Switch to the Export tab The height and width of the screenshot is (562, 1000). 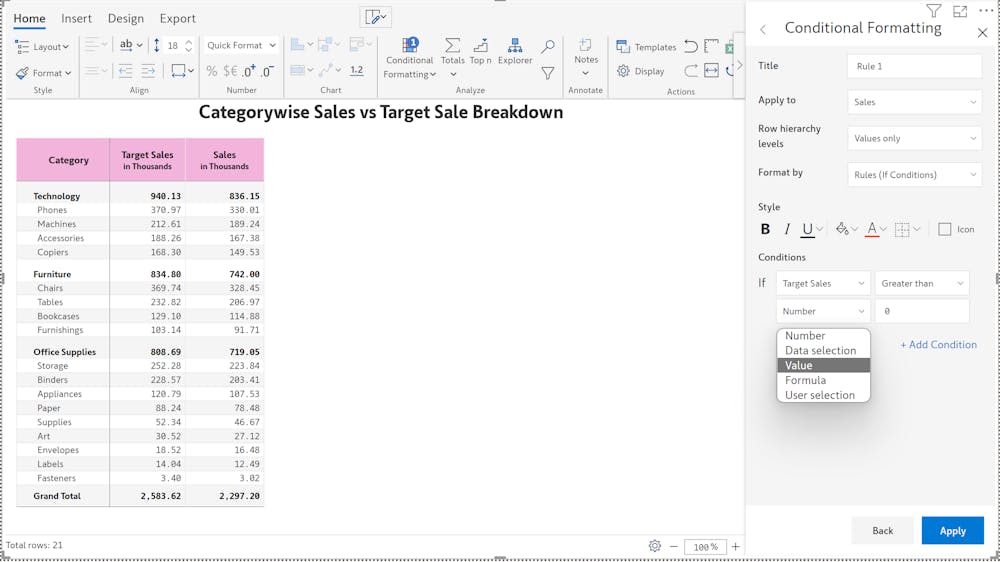[177, 18]
